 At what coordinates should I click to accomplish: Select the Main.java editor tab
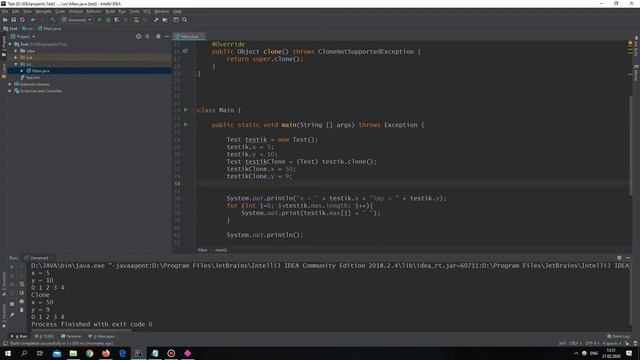(189, 37)
